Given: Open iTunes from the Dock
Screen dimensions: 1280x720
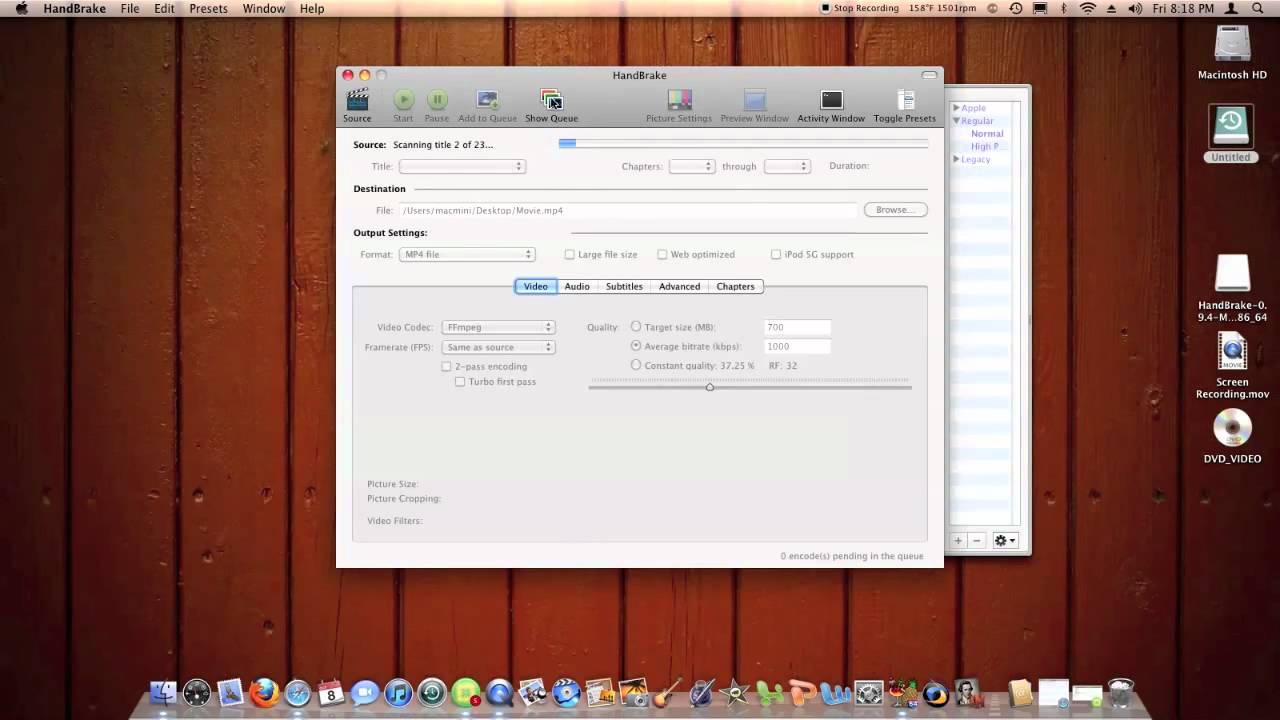Looking at the screenshot, I should [x=398, y=692].
